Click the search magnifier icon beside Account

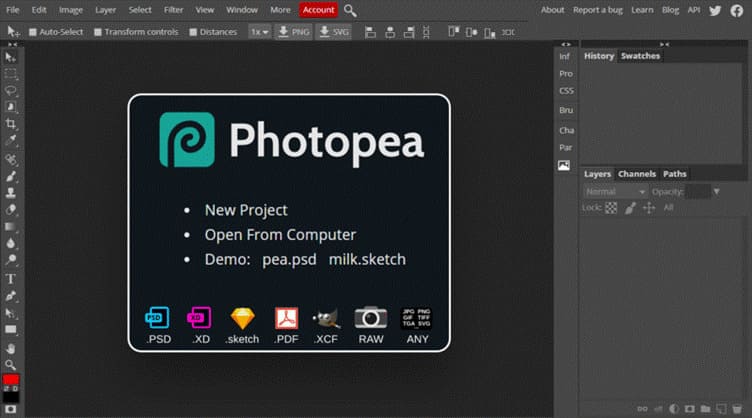350,10
